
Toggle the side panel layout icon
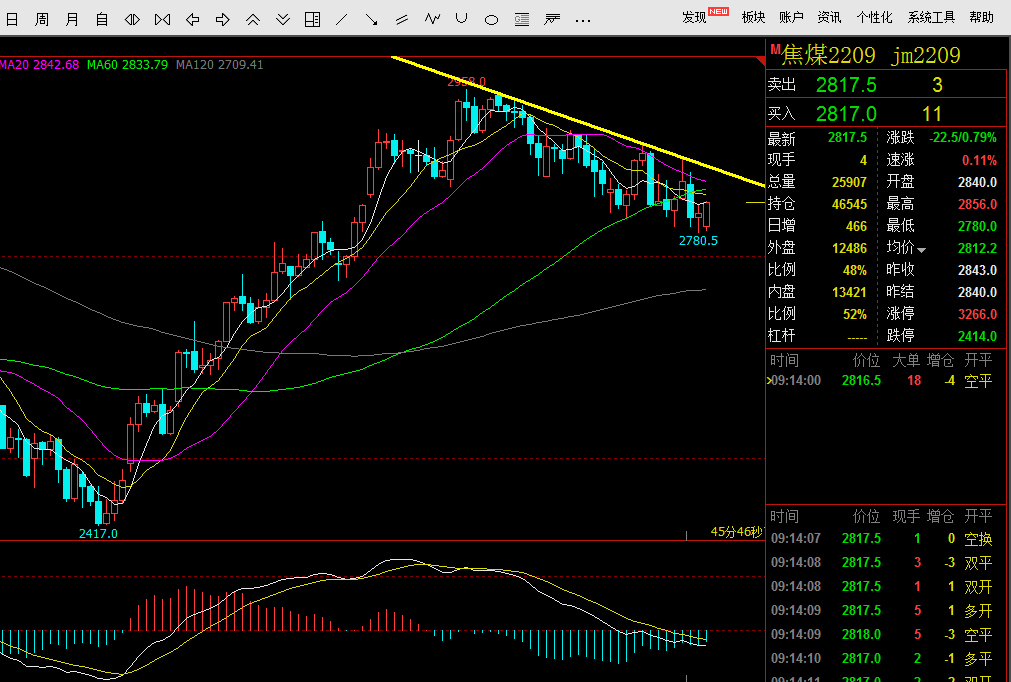coord(312,19)
